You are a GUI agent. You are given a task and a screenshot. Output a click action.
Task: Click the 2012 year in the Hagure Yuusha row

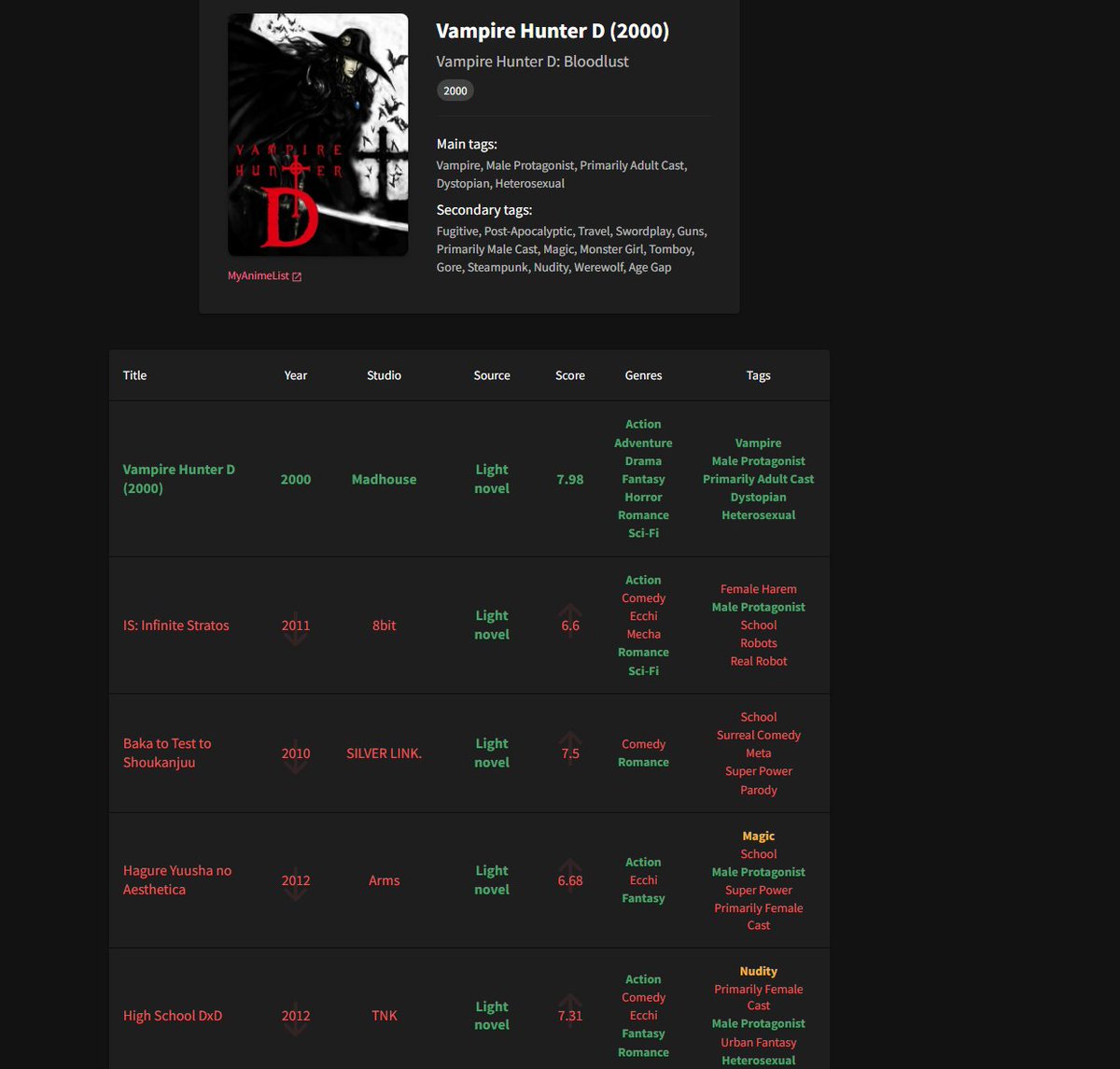(296, 880)
